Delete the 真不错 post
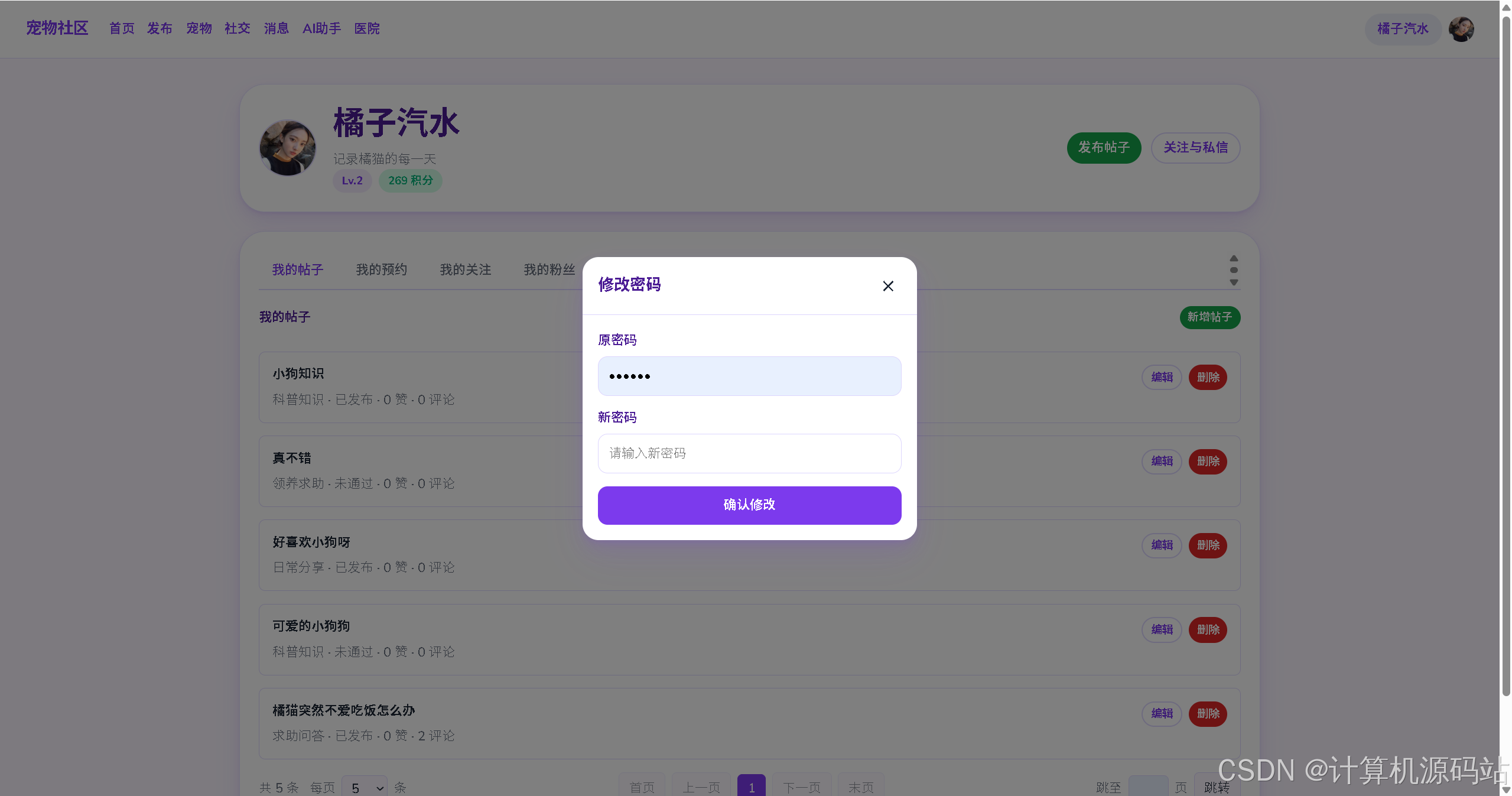This screenshot has width=1512, height=796. point(1208,461)
